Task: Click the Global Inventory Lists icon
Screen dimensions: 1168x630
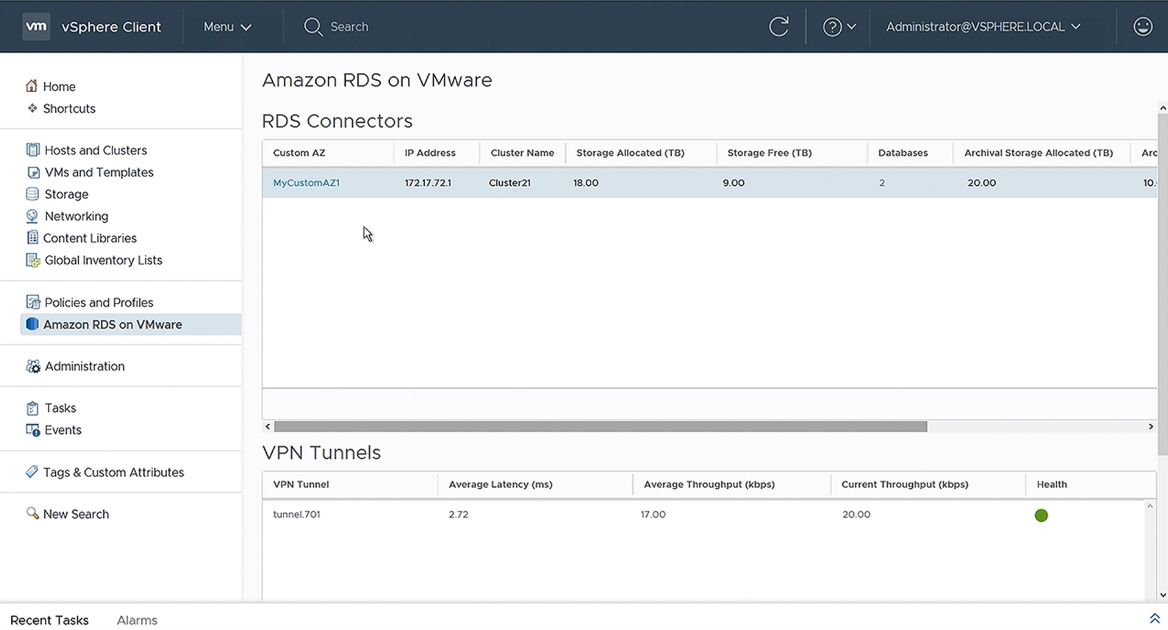Action: (33, 260)
